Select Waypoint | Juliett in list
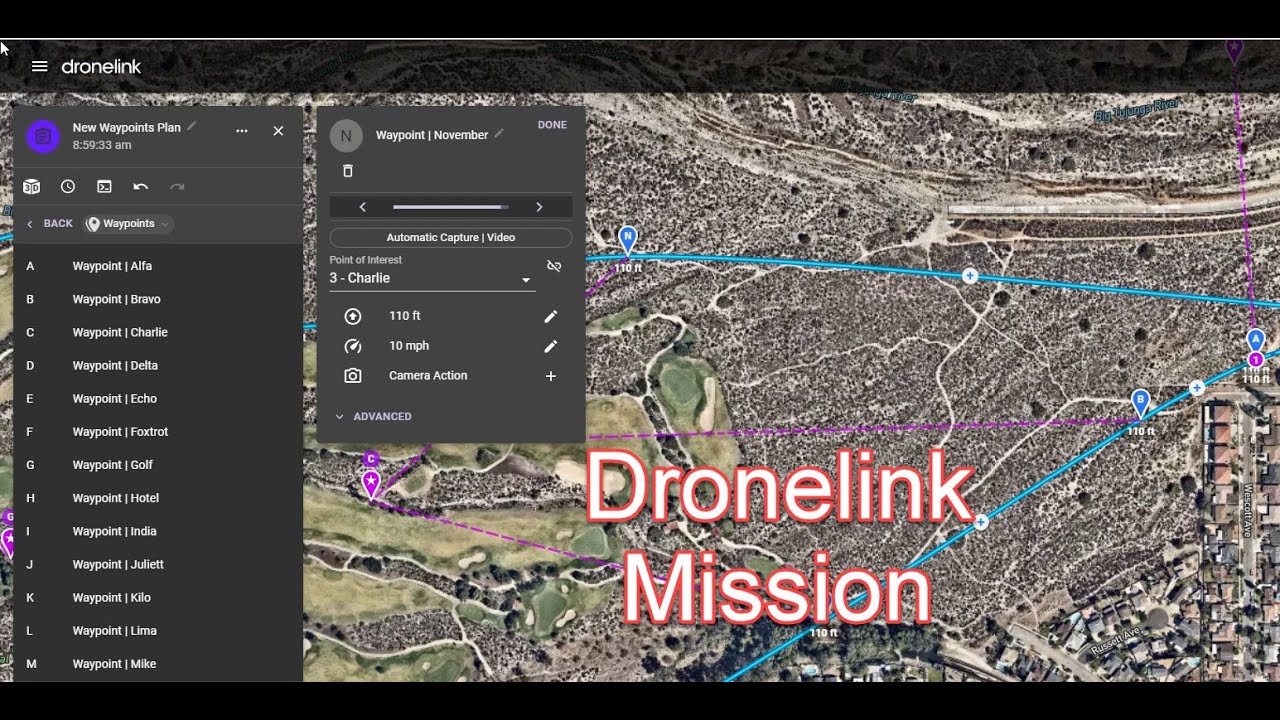The height and width of the screenshot is (720, 1280). 158,564
